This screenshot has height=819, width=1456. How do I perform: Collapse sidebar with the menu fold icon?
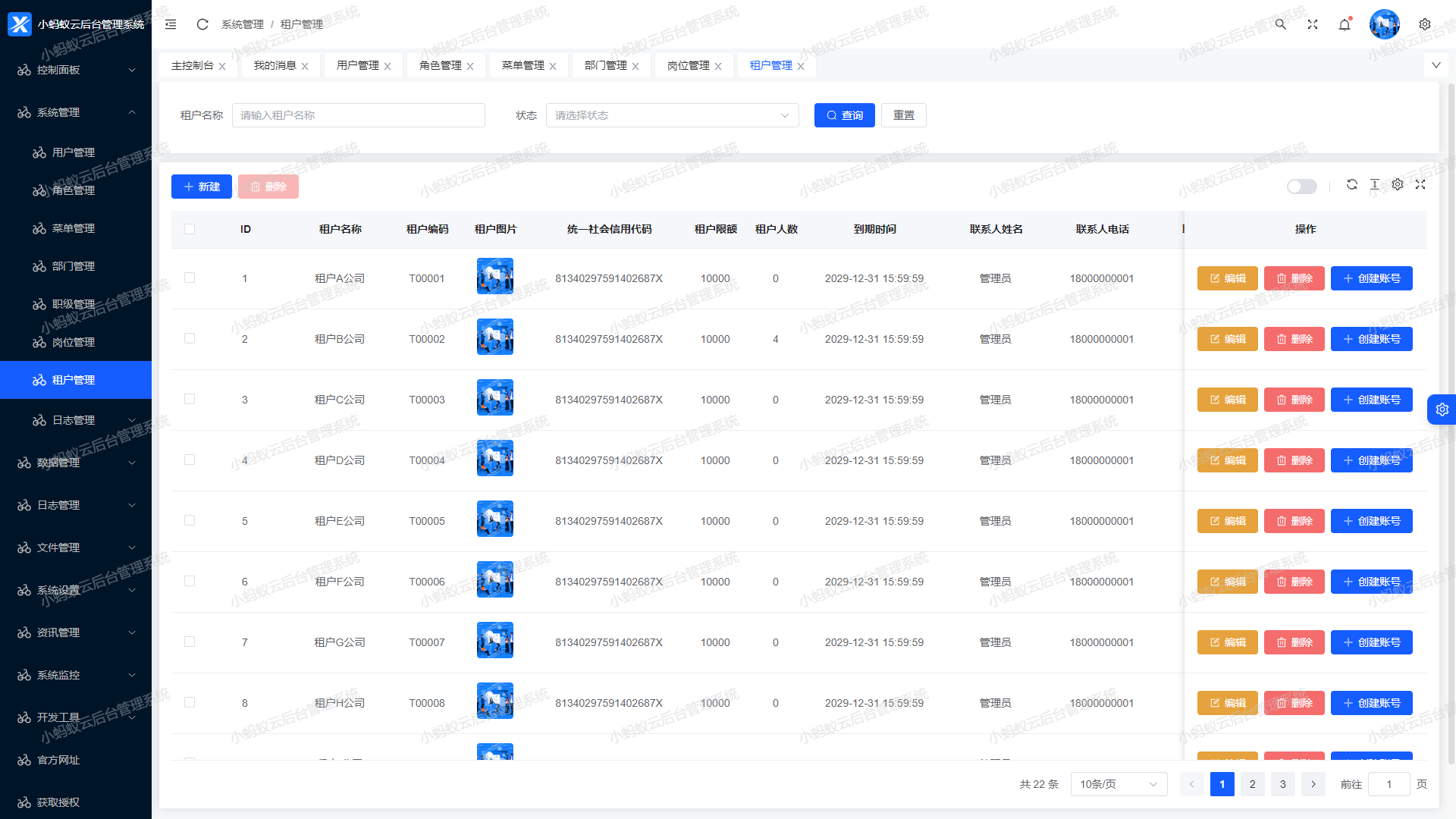[x=171, y=24]
